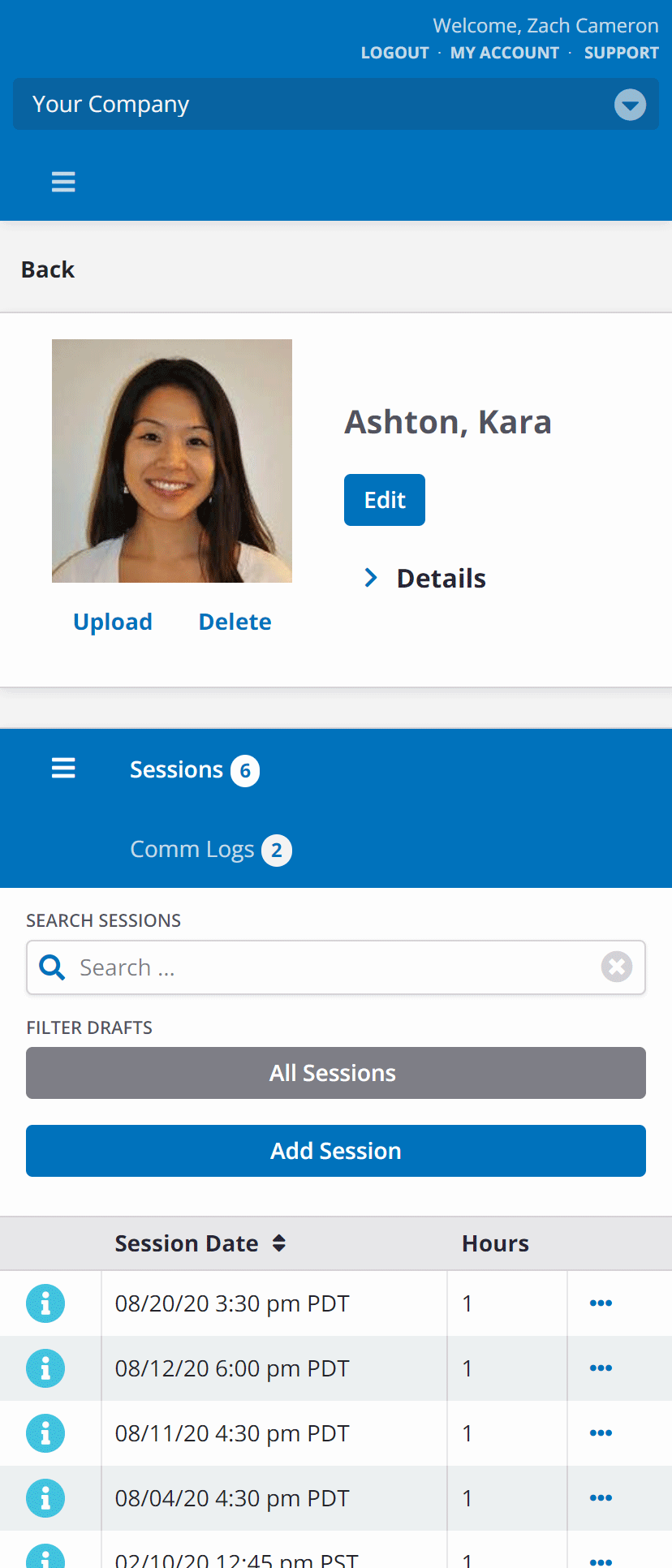The image size is (672, 1568).
Task: Clear the session search field
Action: pyautogui.click(x=616, y=967)
